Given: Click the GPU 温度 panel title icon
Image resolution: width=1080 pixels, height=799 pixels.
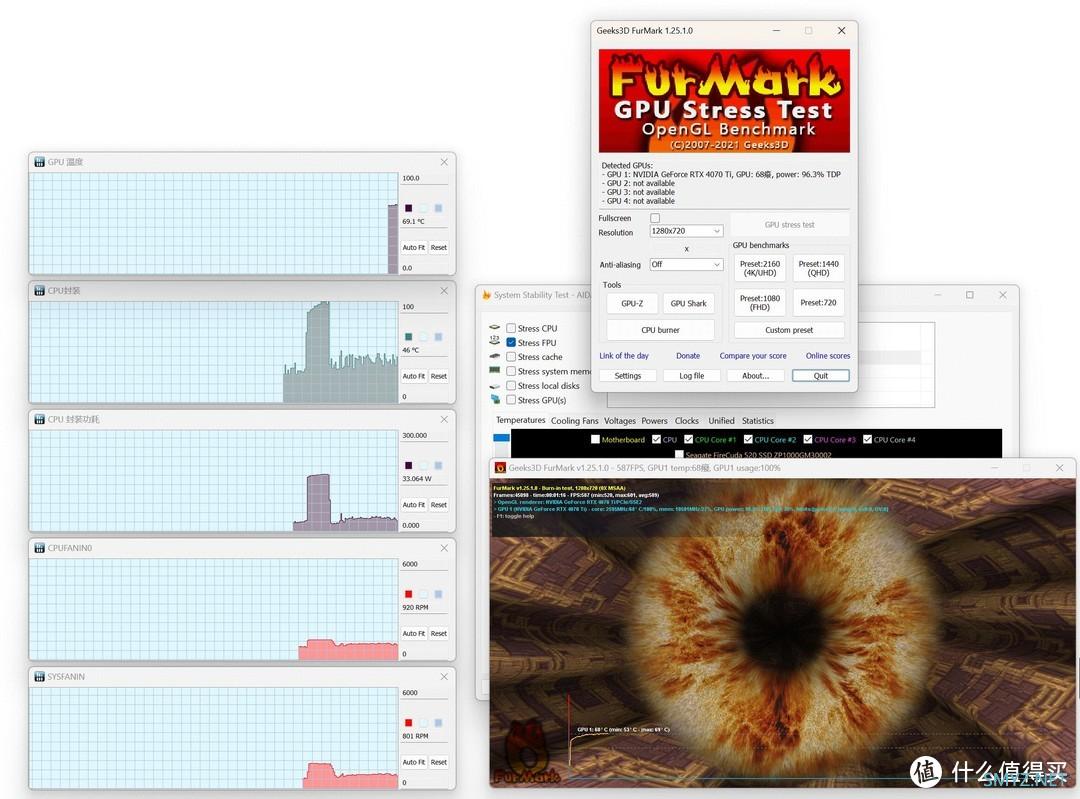Looking at the screenshot, I should [40, 162].
